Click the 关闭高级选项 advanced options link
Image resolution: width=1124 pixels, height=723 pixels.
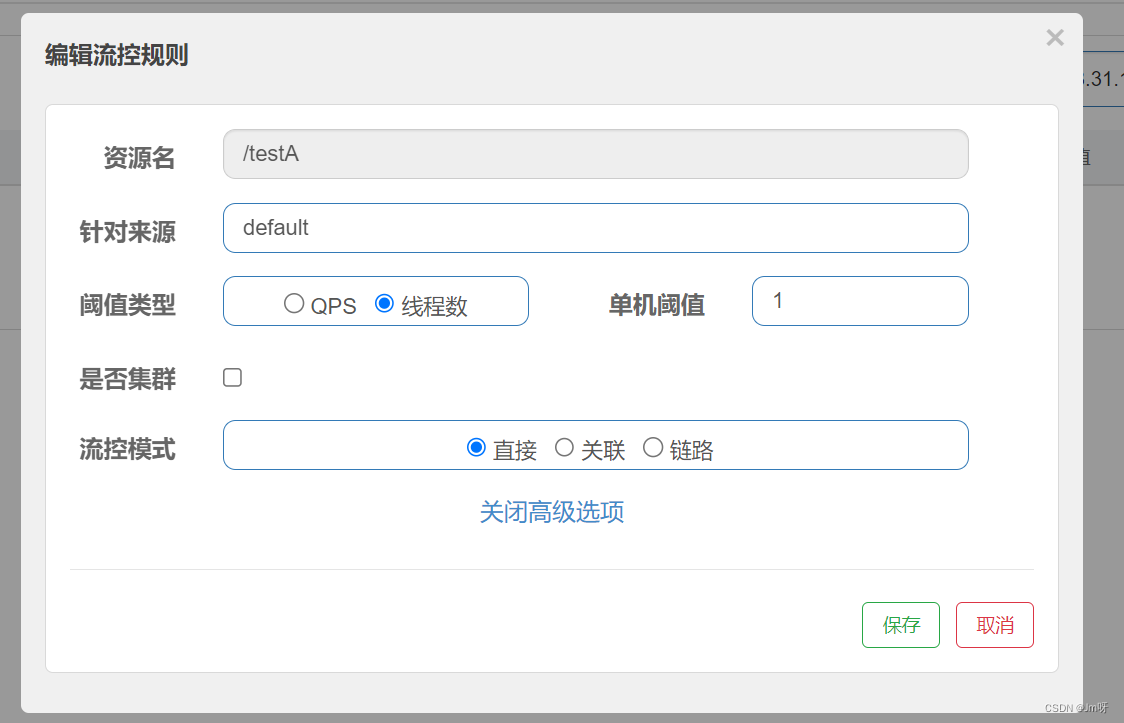(x=553, y=512)
